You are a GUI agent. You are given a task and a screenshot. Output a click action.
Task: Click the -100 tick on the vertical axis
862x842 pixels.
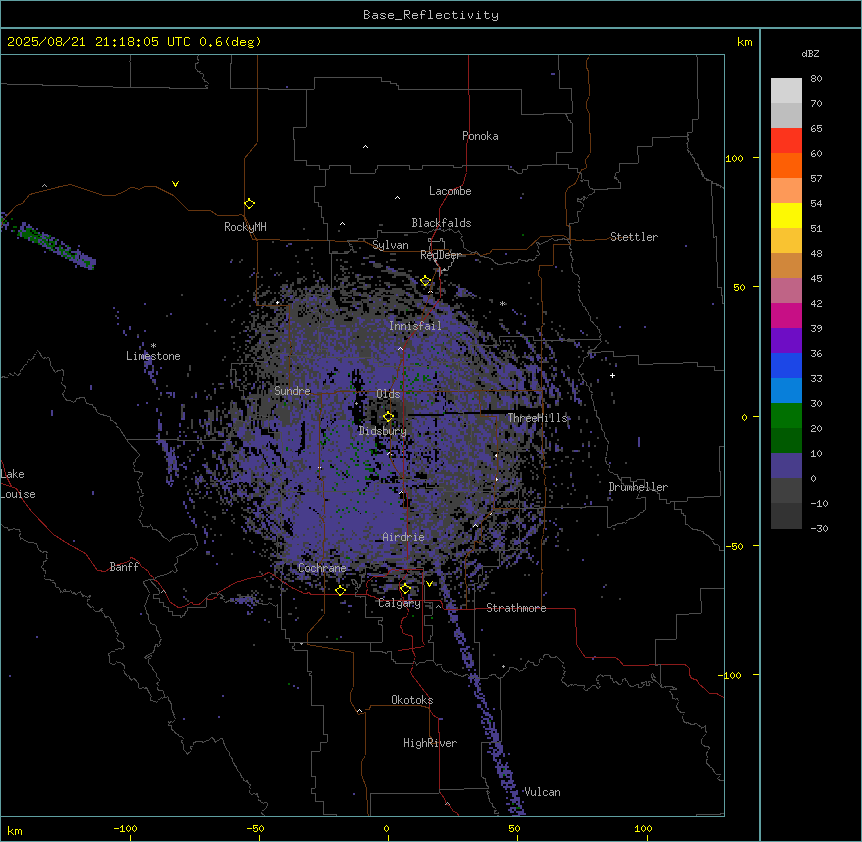[731, 675]
